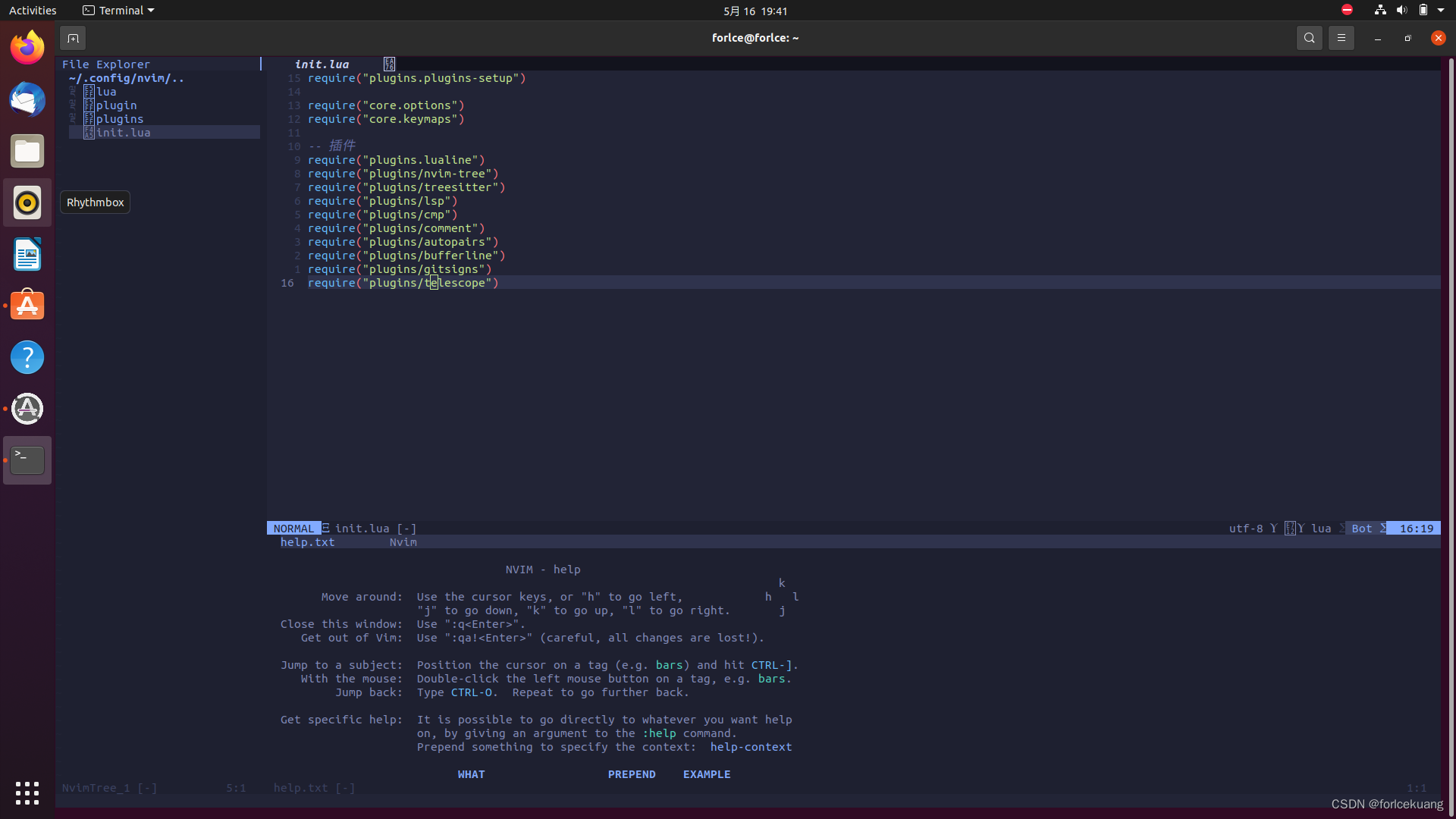Expand the lua folder in tree

(106, 92)
